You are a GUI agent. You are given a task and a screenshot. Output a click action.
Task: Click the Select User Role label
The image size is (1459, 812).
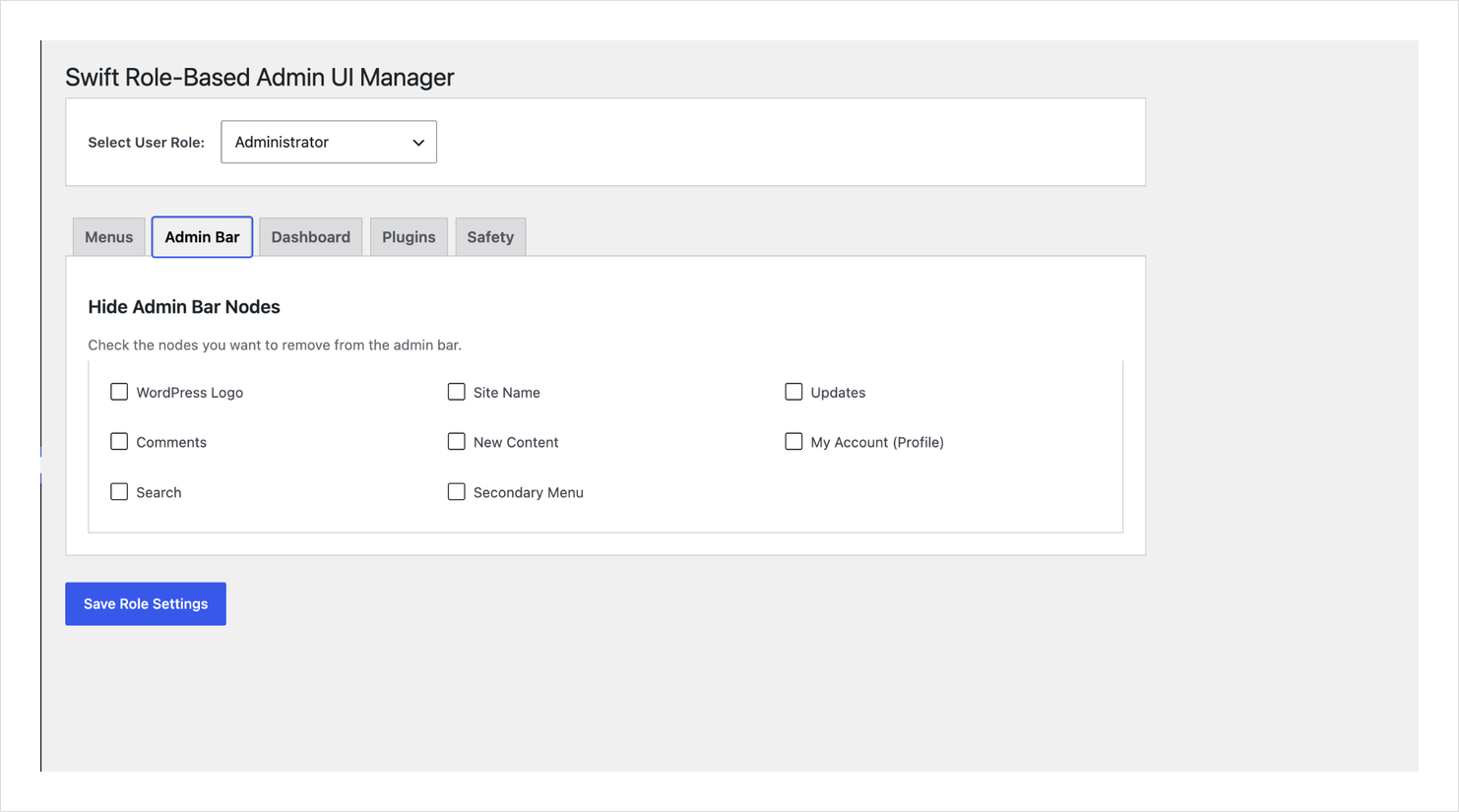click(146, 142)
